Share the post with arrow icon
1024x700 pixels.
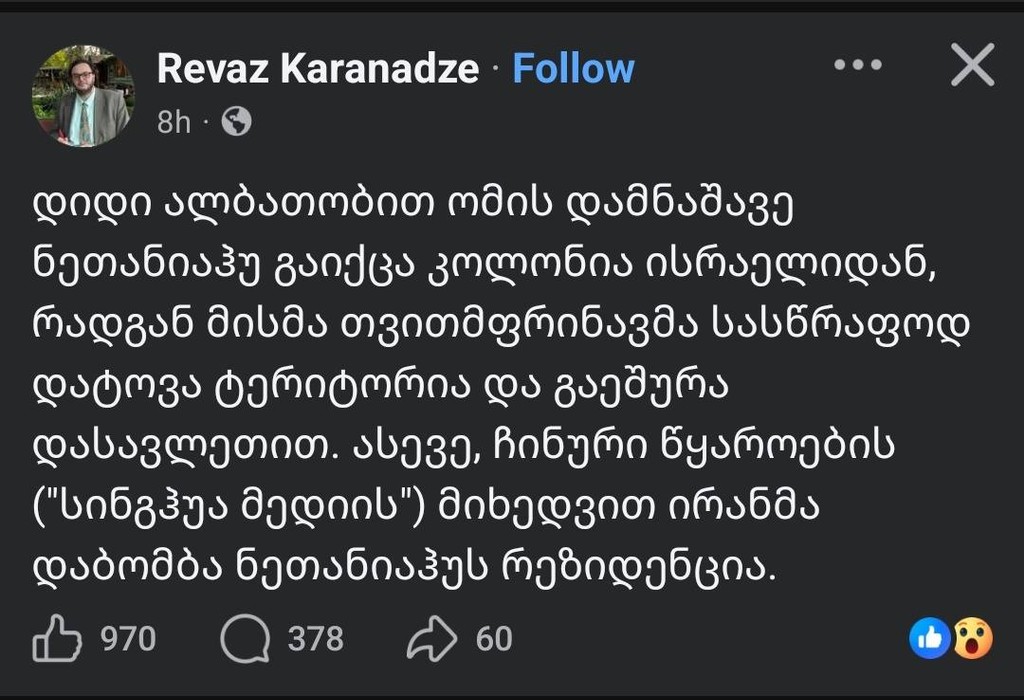click(x=432, y=638)
